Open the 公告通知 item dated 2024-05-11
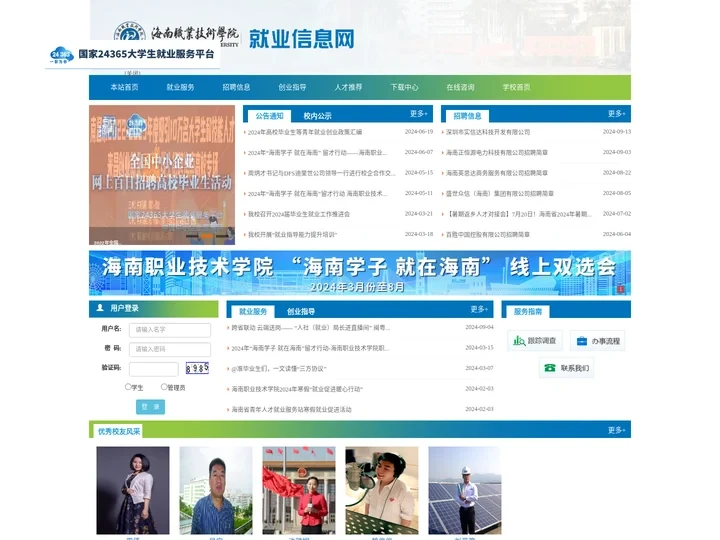The width and height of the screenshot is (720, 540). pyautogui.click(x=317, y=194)
